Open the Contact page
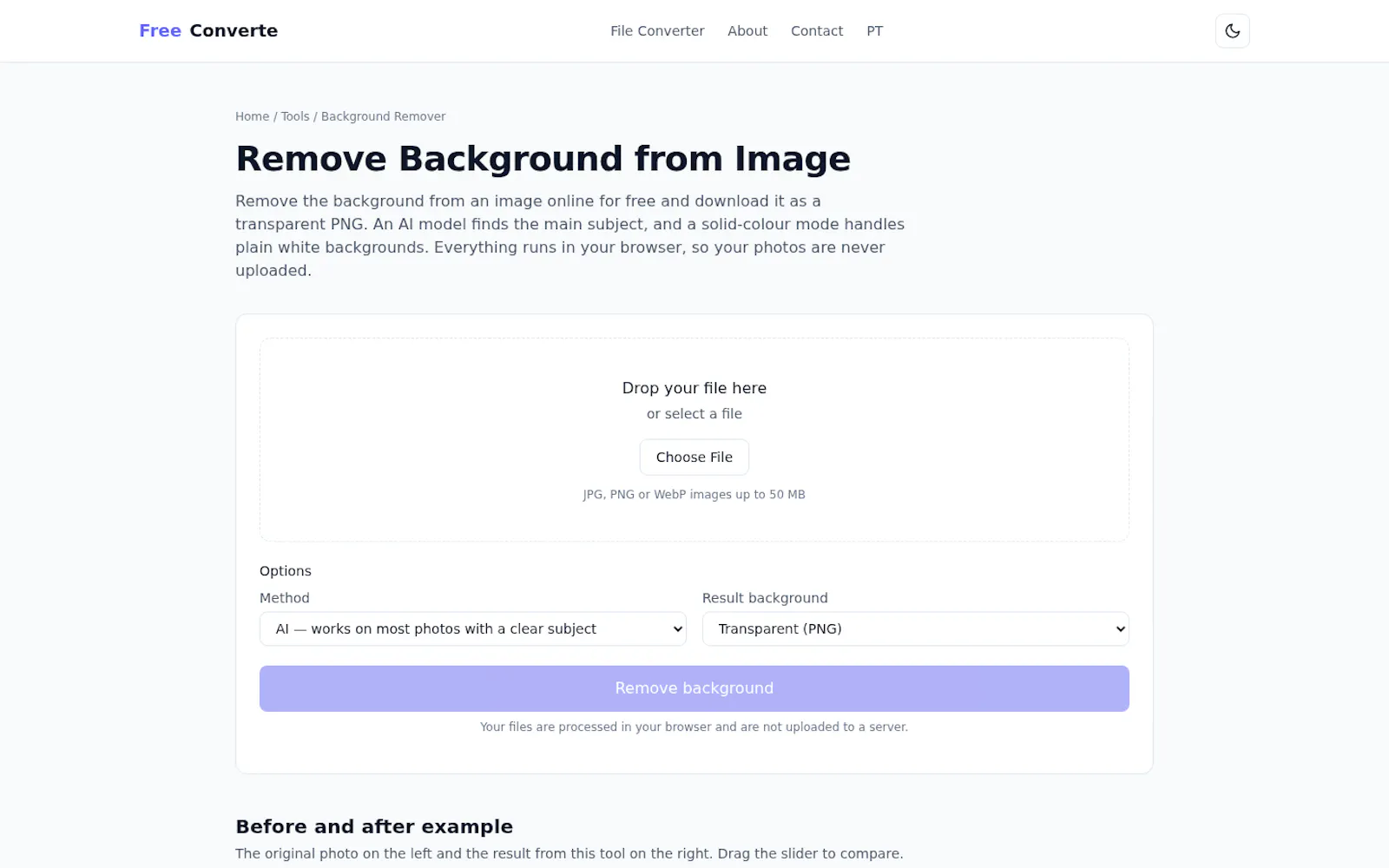1389x868 pixels. click(x=817, y=30)
